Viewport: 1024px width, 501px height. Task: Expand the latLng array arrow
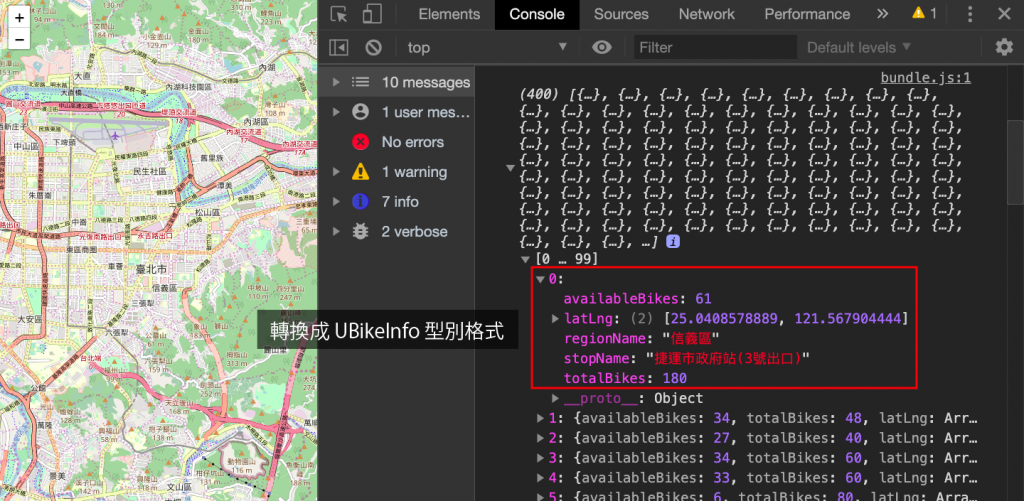click(x=555, y=319)
